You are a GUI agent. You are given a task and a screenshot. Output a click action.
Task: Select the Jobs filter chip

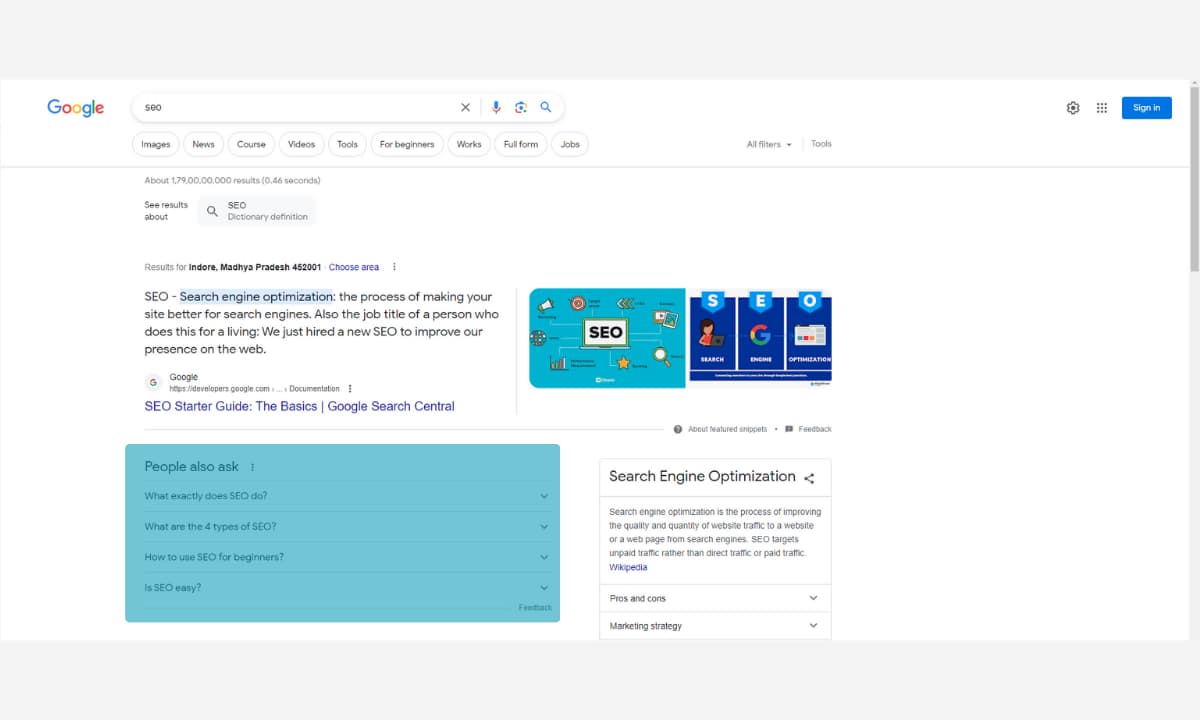pyautogui.click(x=570, y=144)
